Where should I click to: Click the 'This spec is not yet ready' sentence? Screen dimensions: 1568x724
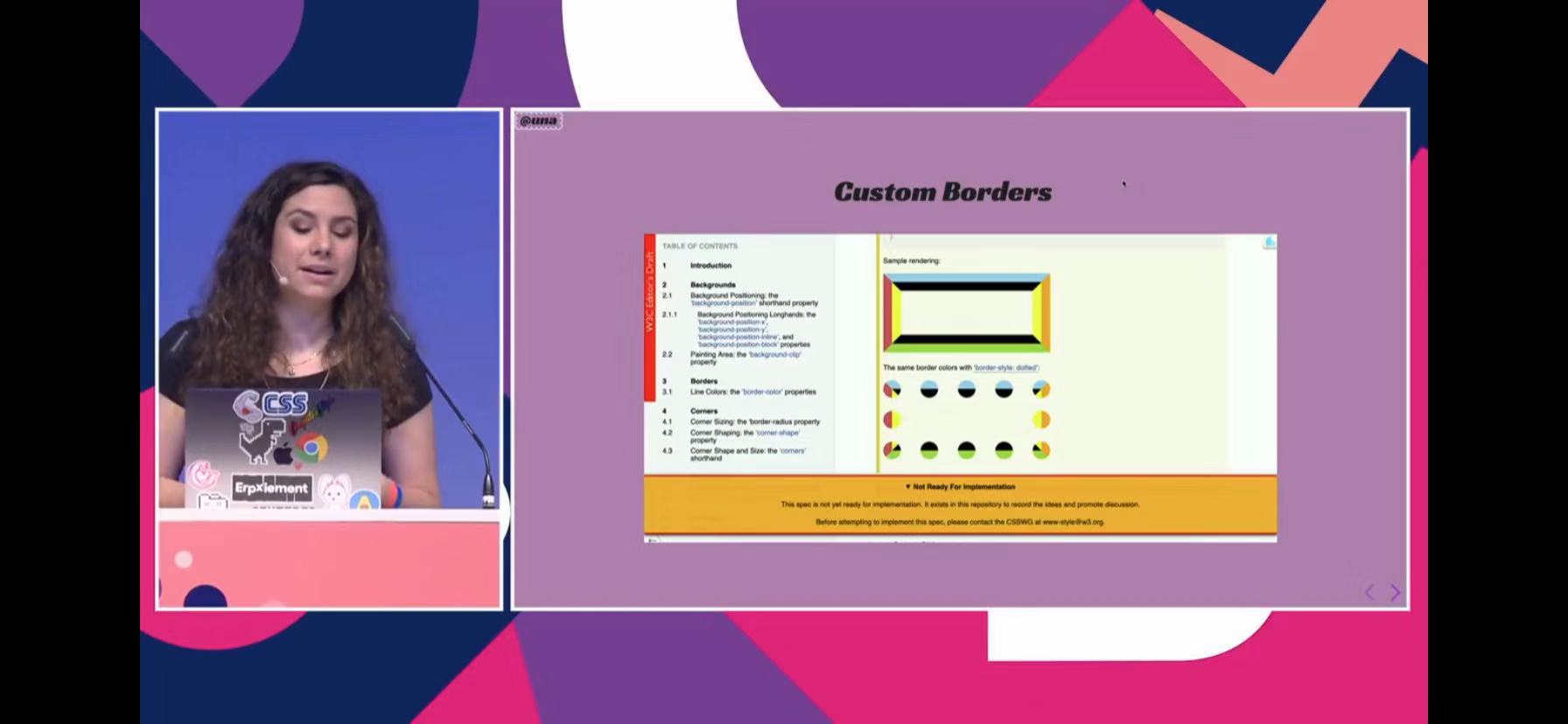[960, 505]
